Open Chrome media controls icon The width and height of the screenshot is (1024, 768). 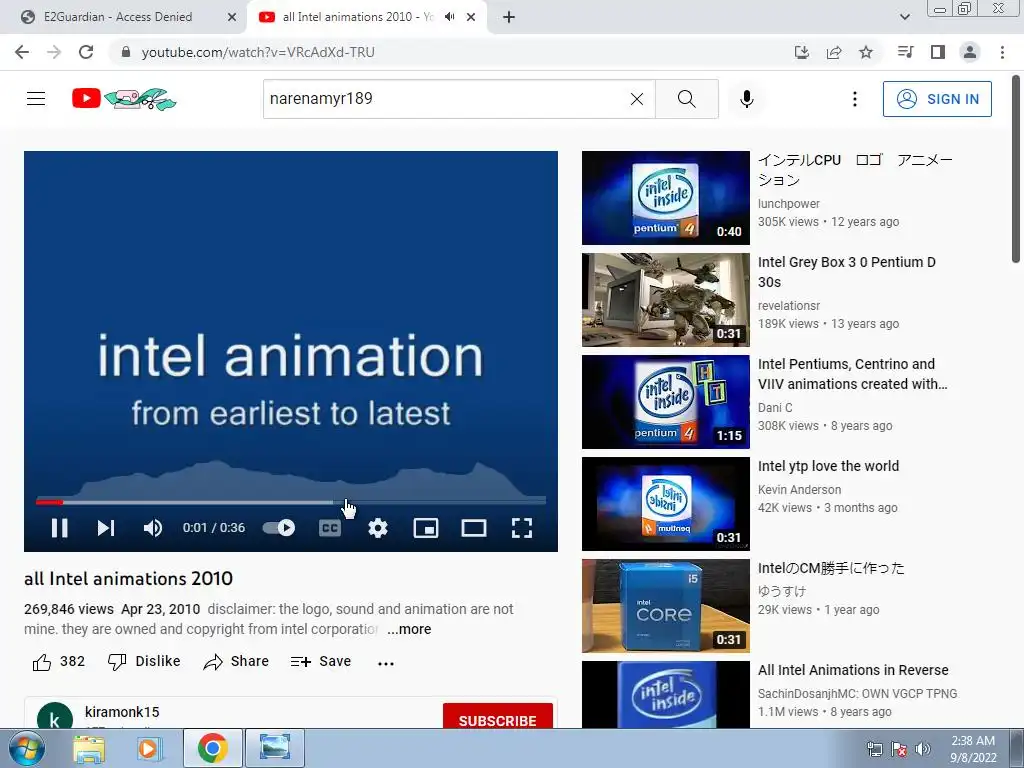[x=905, y=52]
